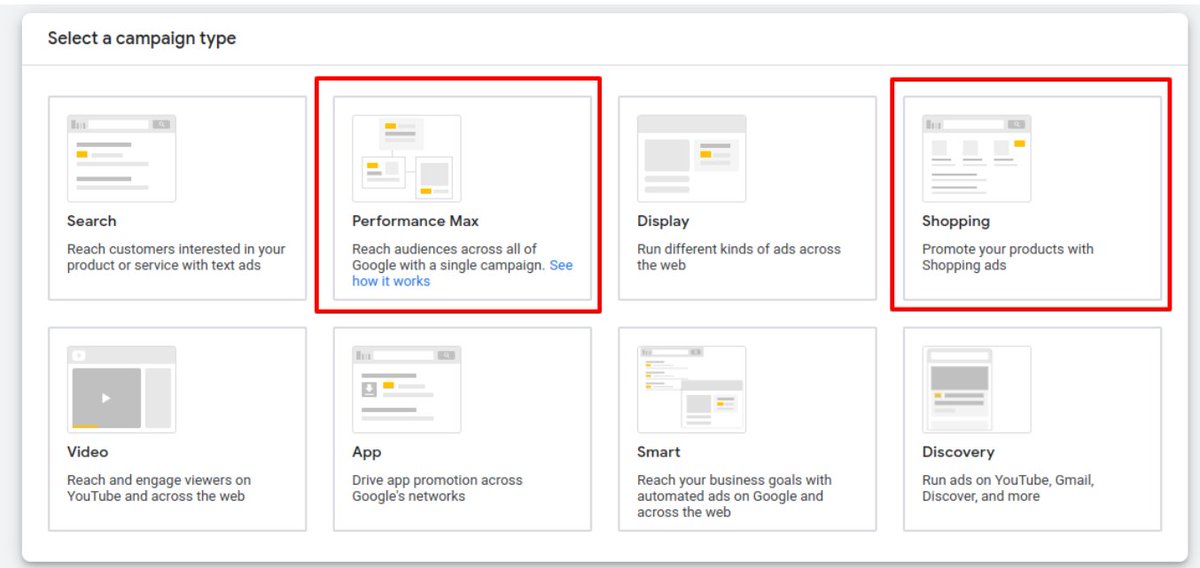1200x568 pixels.
Task: Click the Performance Max campaign illustration
Action: [x=406, y=158]
